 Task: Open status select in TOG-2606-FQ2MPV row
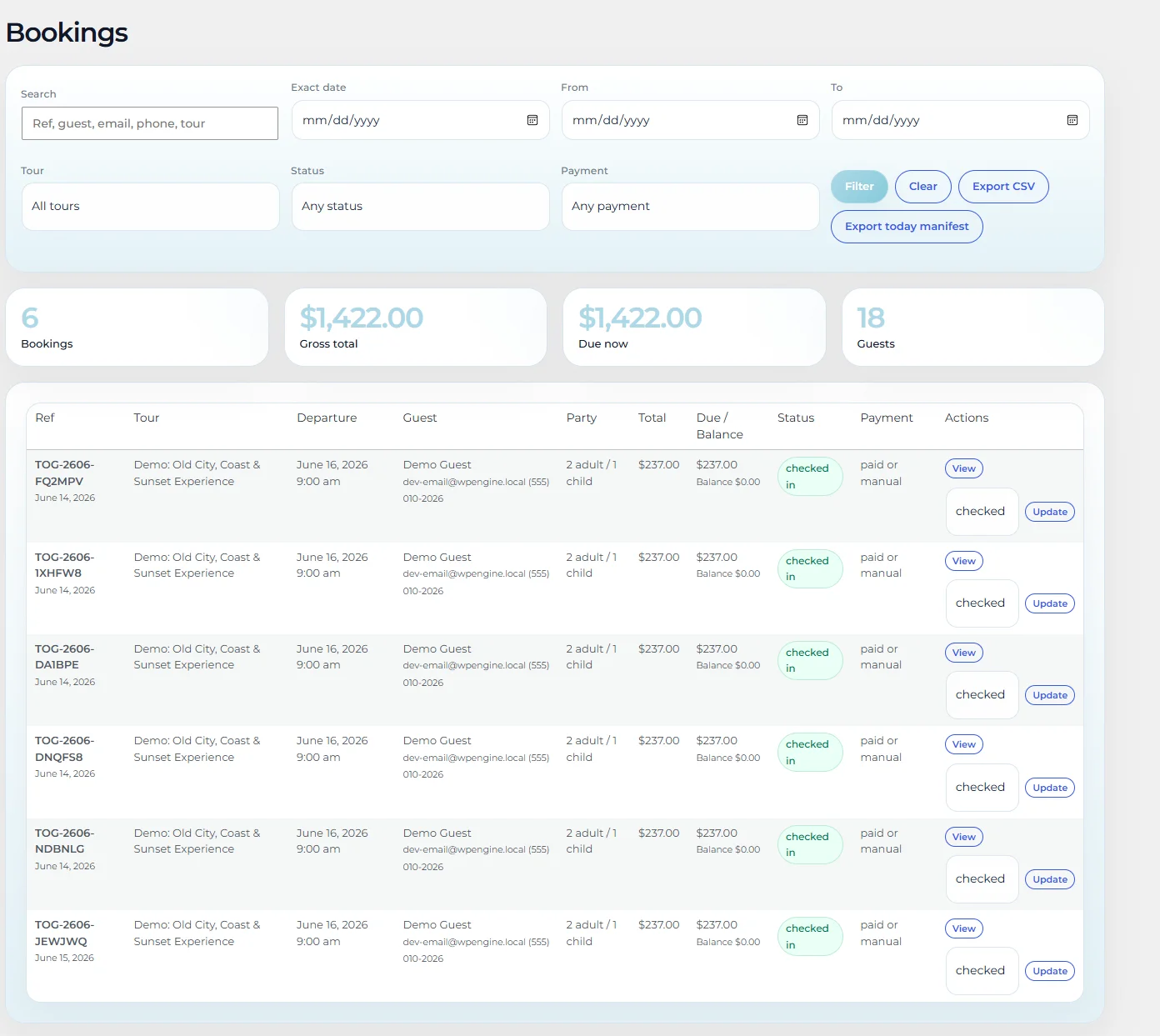pyautogui.click(x=982, y=512)
